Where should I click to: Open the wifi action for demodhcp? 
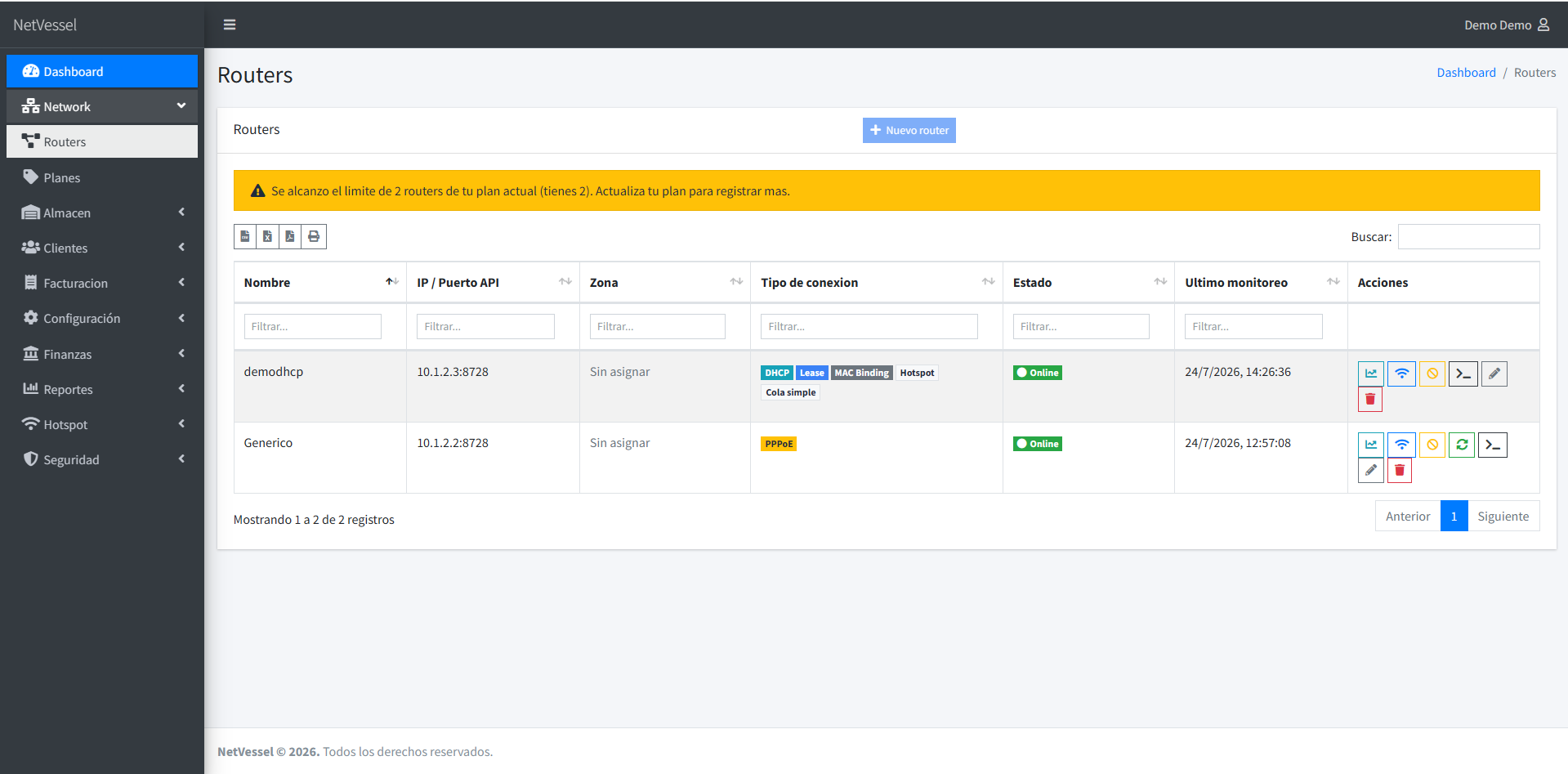click(1401, 374)
